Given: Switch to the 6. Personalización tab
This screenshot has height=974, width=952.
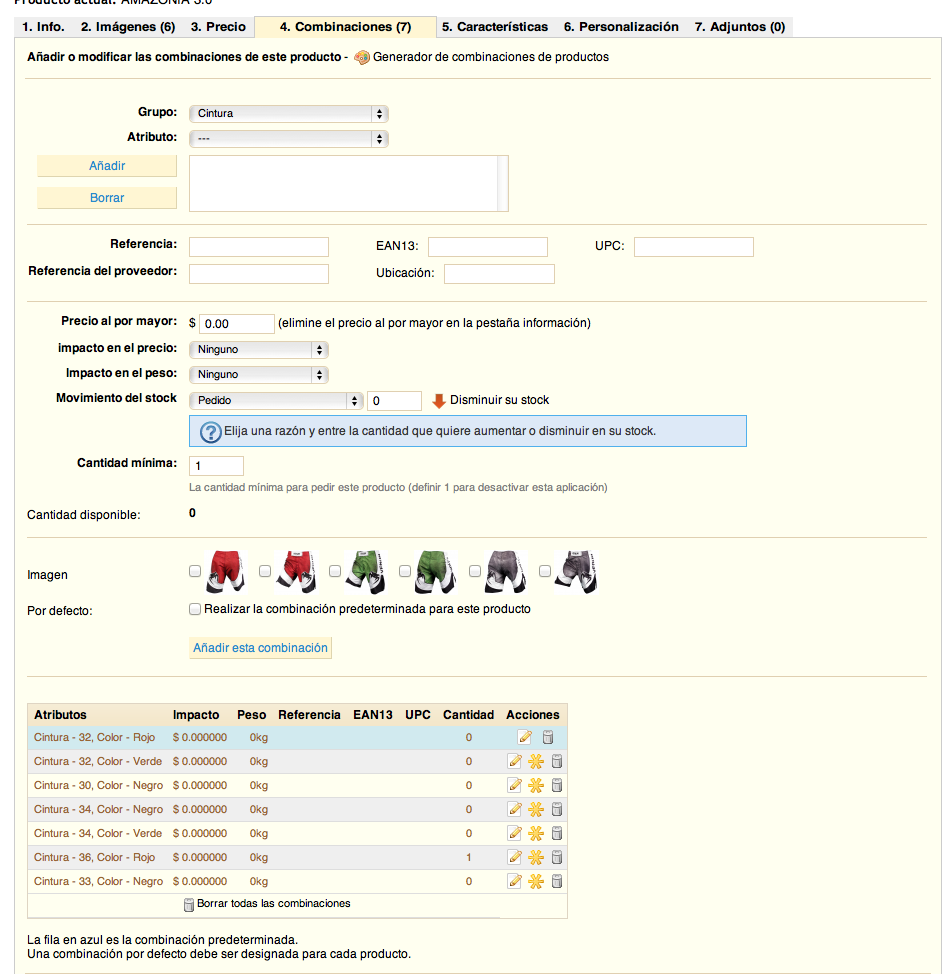Looking at the screenshot, I should [x=622, y=27].
